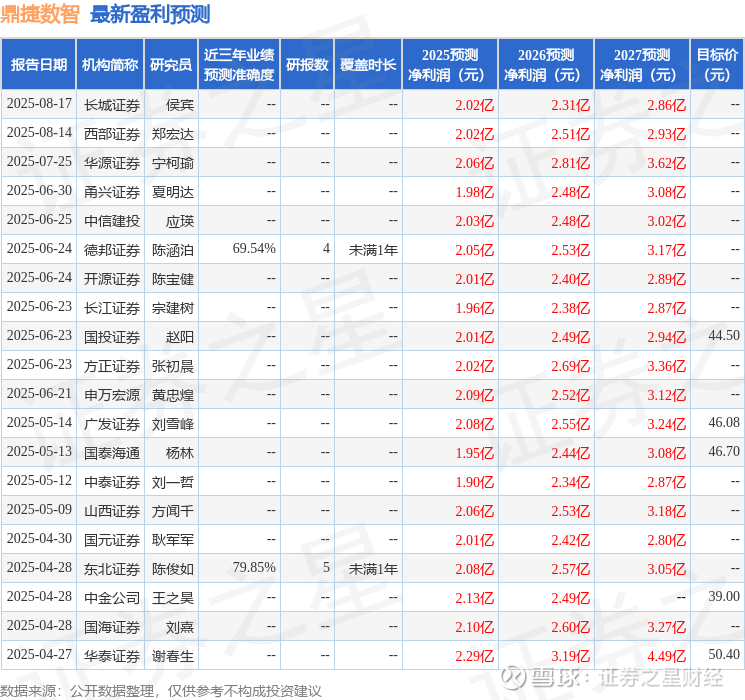Viewport: 745px width, 700px height.
Task: Click 未满1年 in 东北证券 row
Action: pyautogui.click(x=373, y=569)
